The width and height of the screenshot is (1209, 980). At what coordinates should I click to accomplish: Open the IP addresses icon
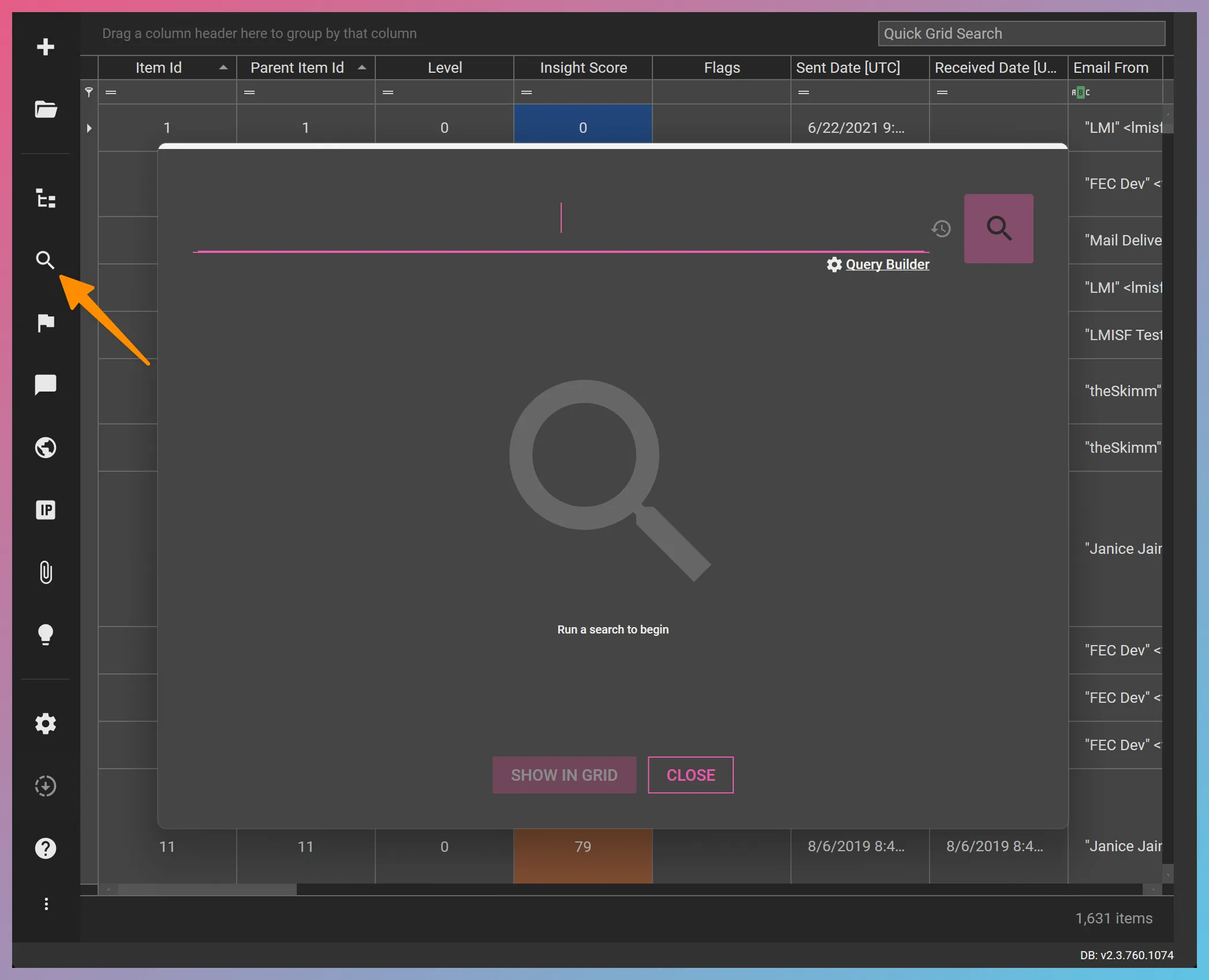pos(46,510)
